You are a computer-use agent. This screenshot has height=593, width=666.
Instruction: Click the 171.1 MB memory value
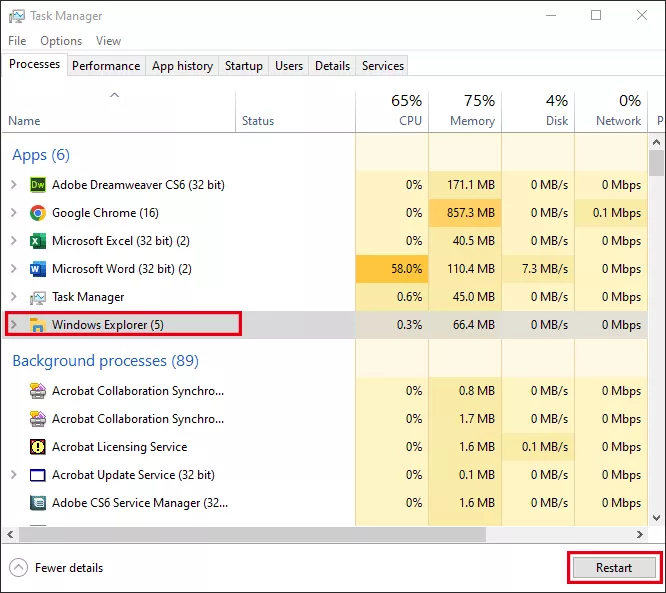tap(471, 185)
